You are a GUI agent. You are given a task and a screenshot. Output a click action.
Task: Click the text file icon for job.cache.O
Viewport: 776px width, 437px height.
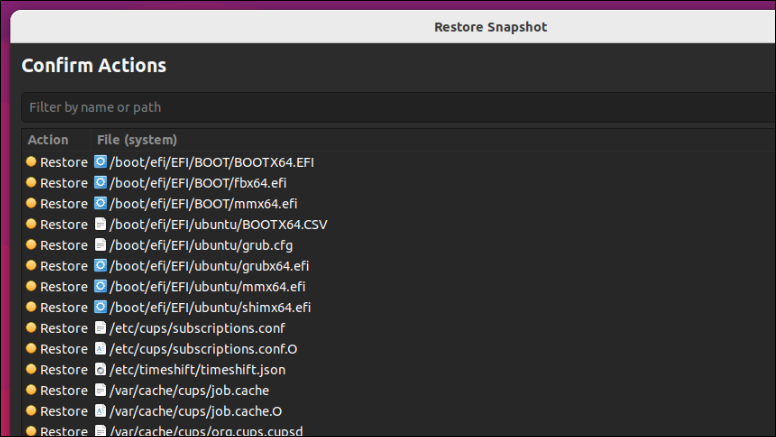click(x=100, y=411)
